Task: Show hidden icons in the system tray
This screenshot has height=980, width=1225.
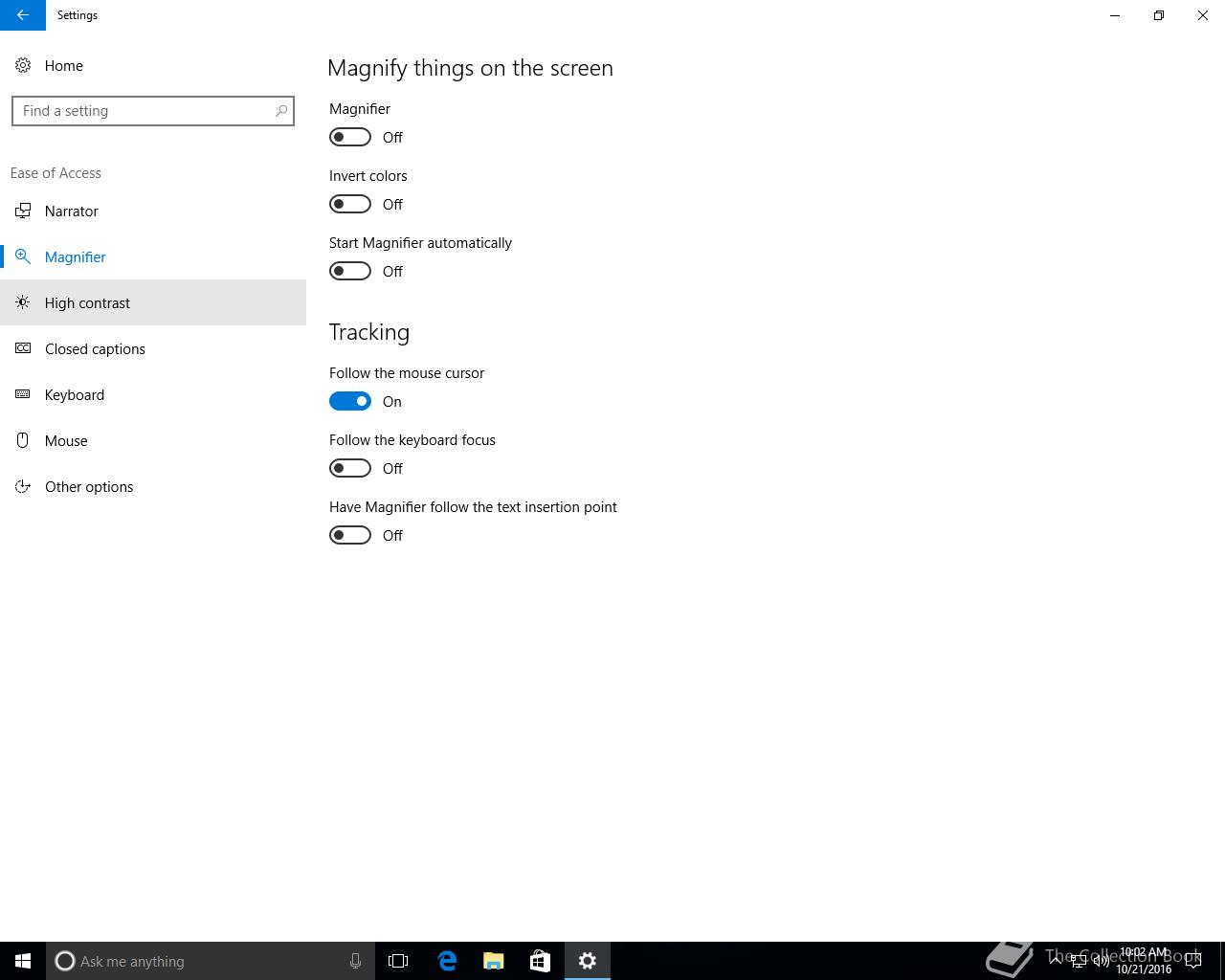Action: pyautogui.click(x=1056, y=961)
